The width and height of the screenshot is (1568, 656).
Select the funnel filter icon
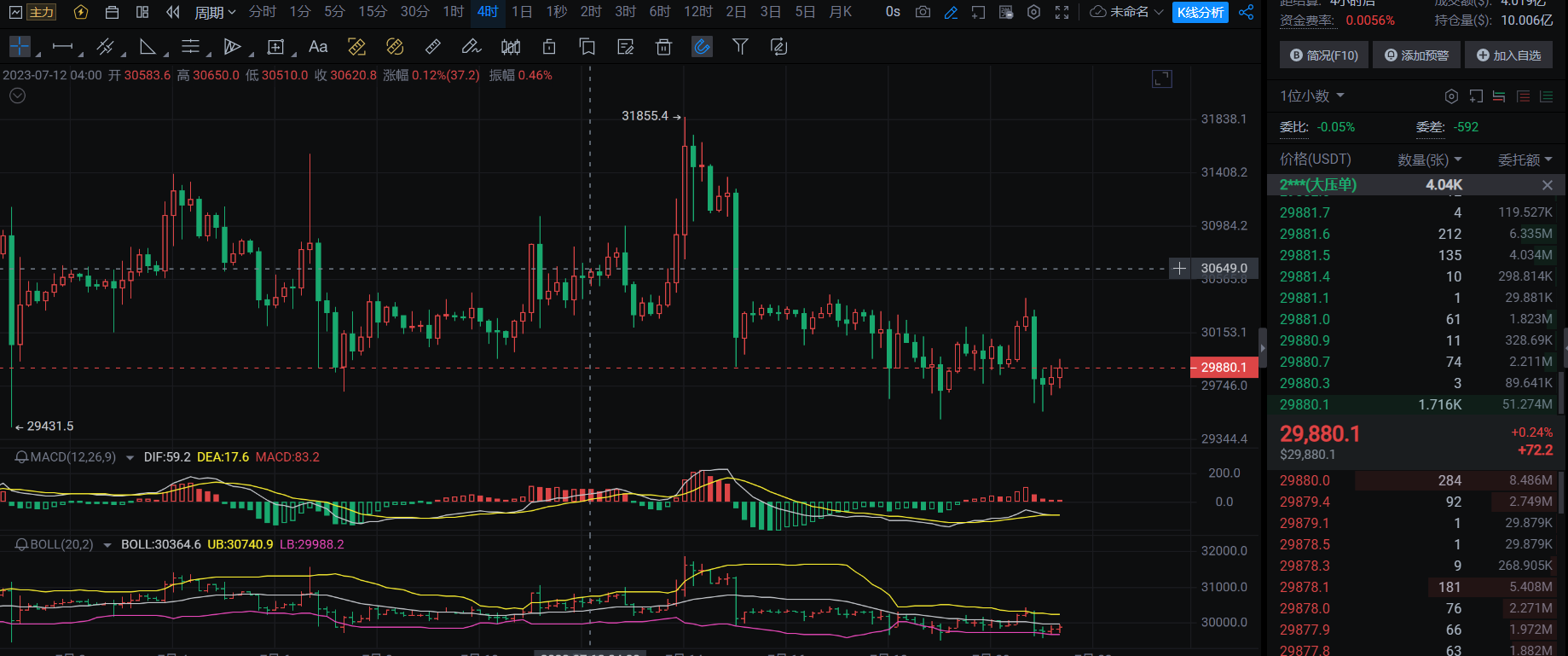[740, 47]
